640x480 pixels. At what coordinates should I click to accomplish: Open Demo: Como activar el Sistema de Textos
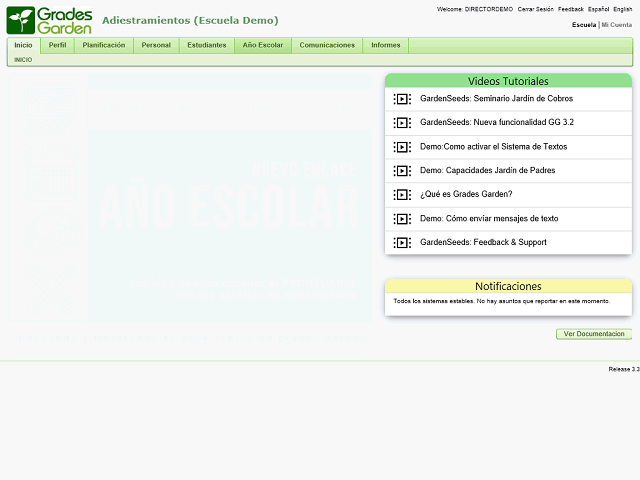pyautogui.click(x=493, y=147)
